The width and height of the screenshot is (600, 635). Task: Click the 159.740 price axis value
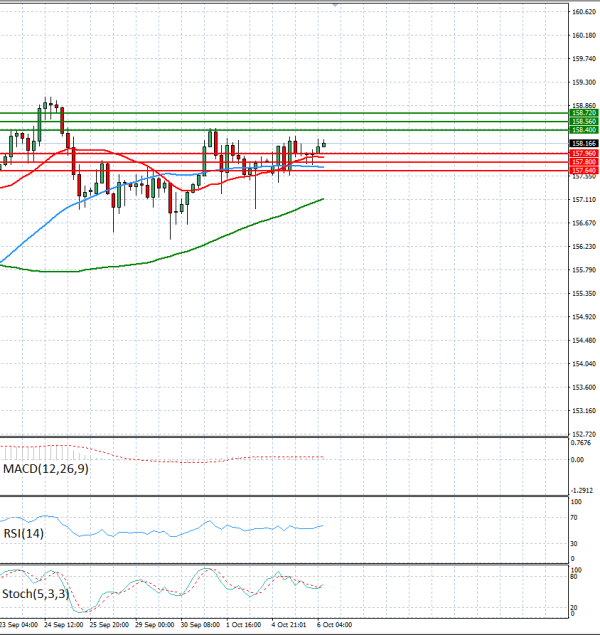(x=584, y=59)
